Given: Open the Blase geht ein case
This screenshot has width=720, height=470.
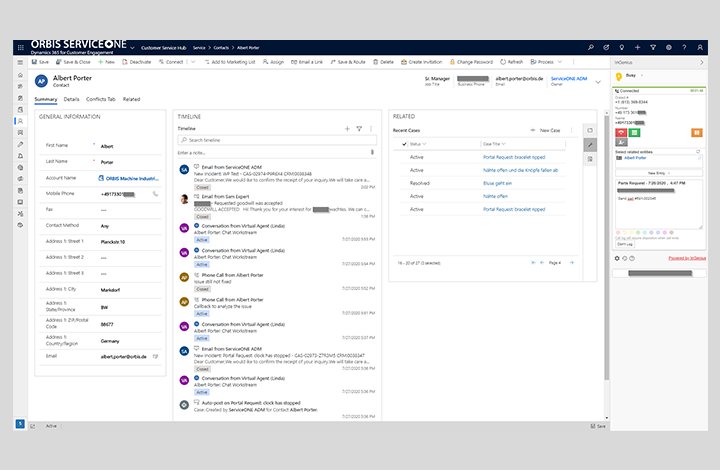Looking at the screenshot, I should coord(497,183).
